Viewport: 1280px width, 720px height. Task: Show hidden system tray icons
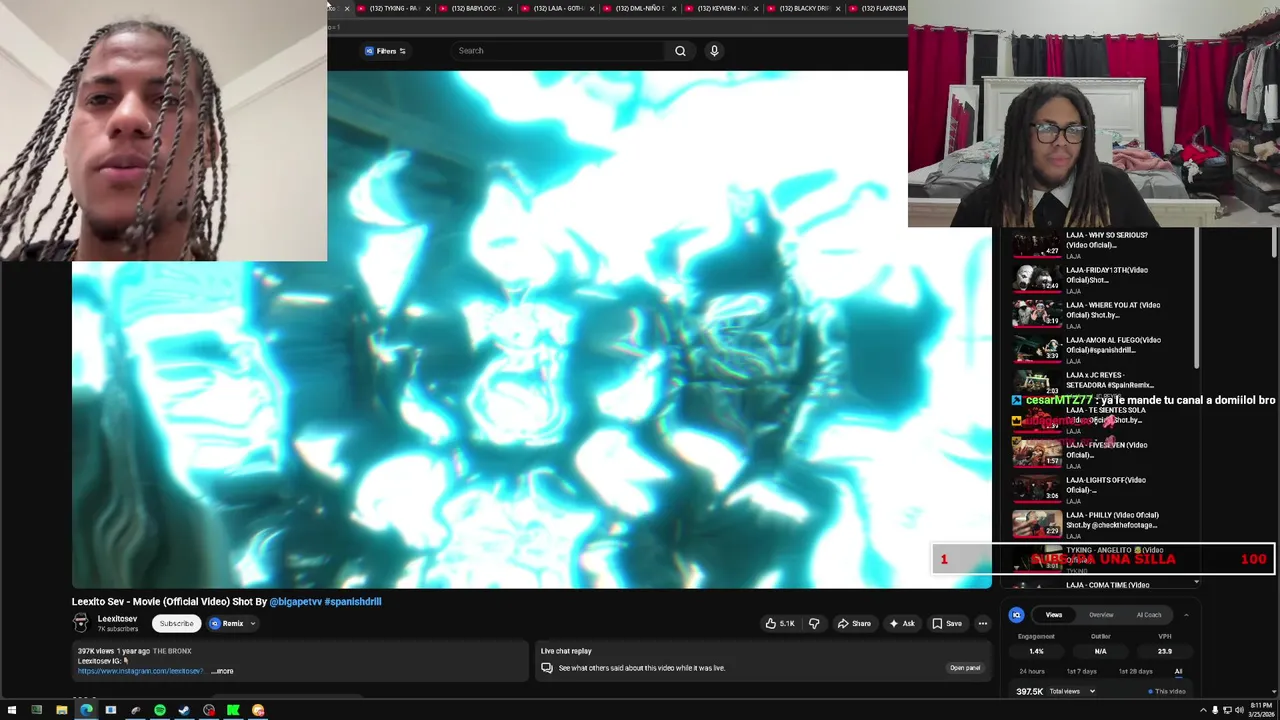pyautogui.click(x=1203, y=710)
